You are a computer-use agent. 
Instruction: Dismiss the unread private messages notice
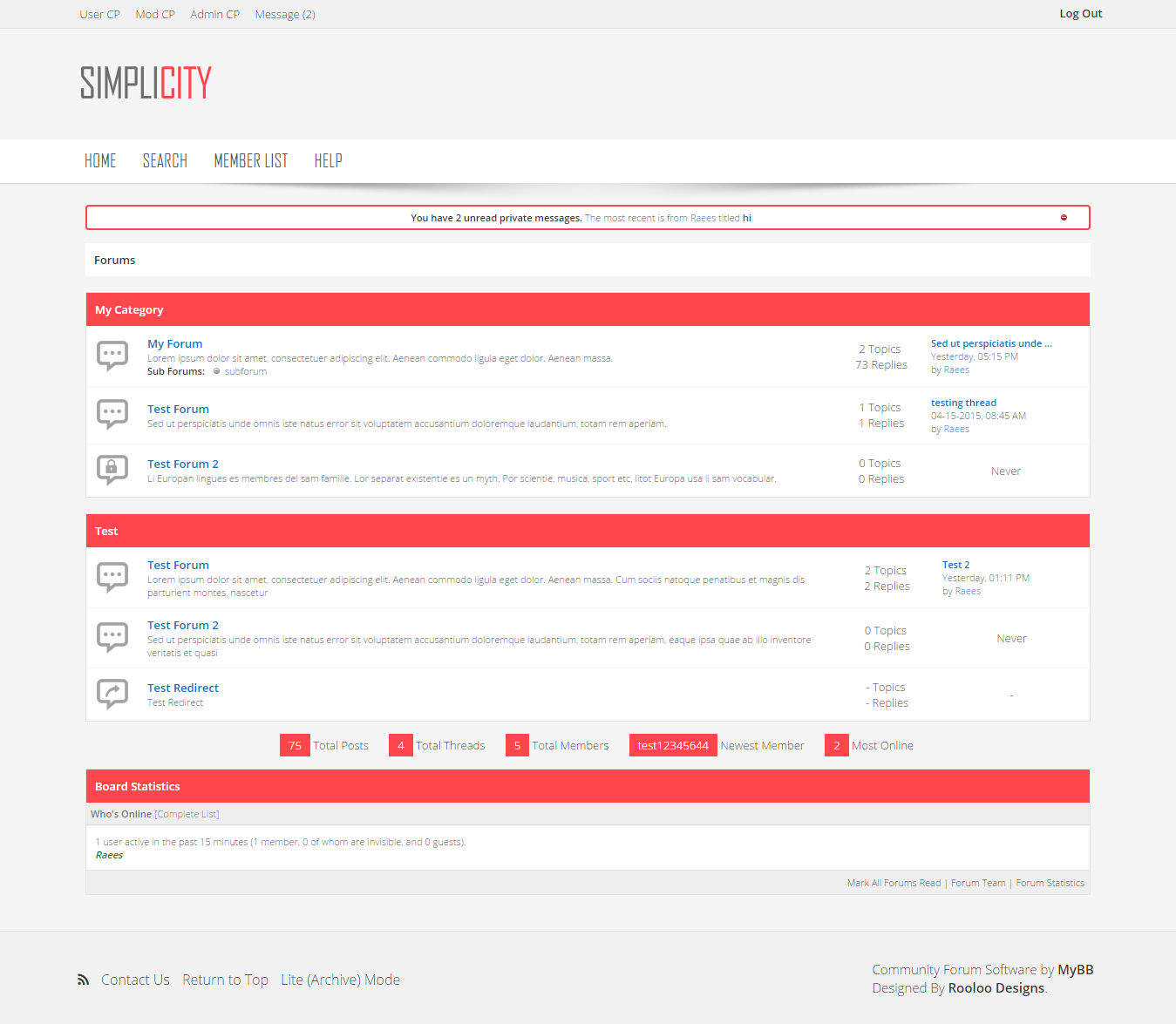(x=1064, y=218)
